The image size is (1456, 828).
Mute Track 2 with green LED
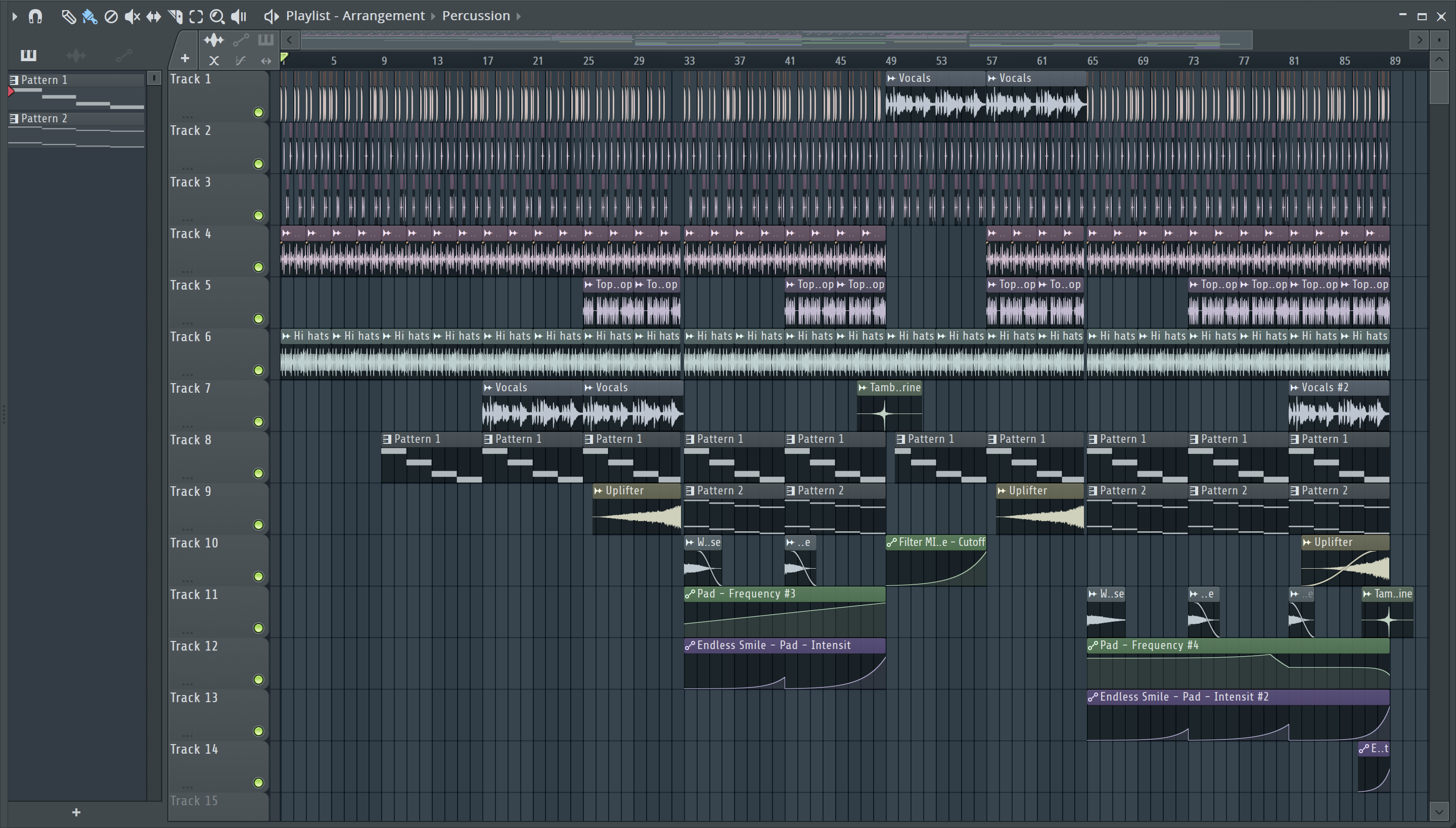click(259, 164)
